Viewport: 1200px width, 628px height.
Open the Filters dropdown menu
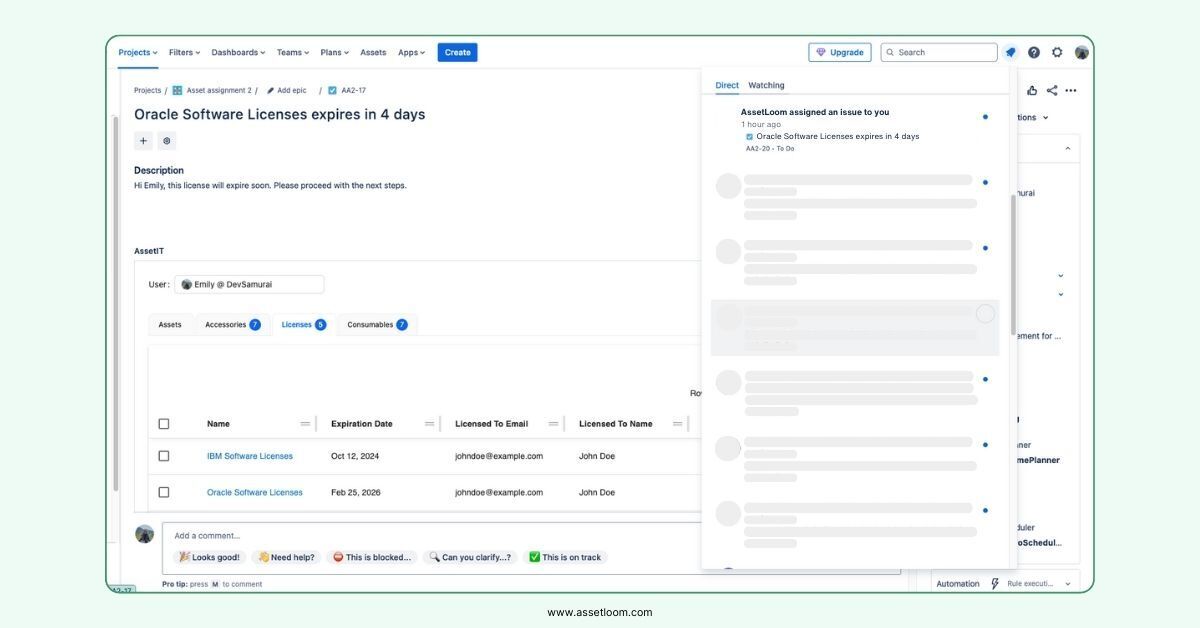pyautogui.click(x=184, y=52)
